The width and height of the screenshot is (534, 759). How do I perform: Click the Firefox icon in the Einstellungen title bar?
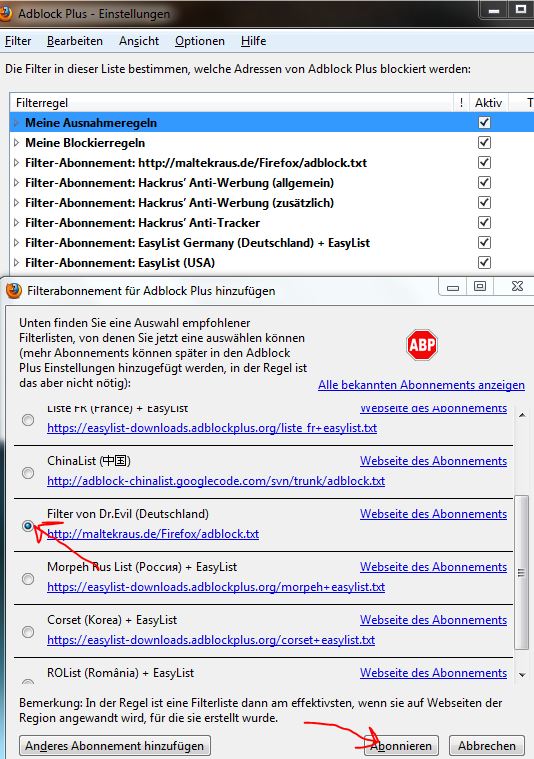pyautogui.click(x=5, y=13)
